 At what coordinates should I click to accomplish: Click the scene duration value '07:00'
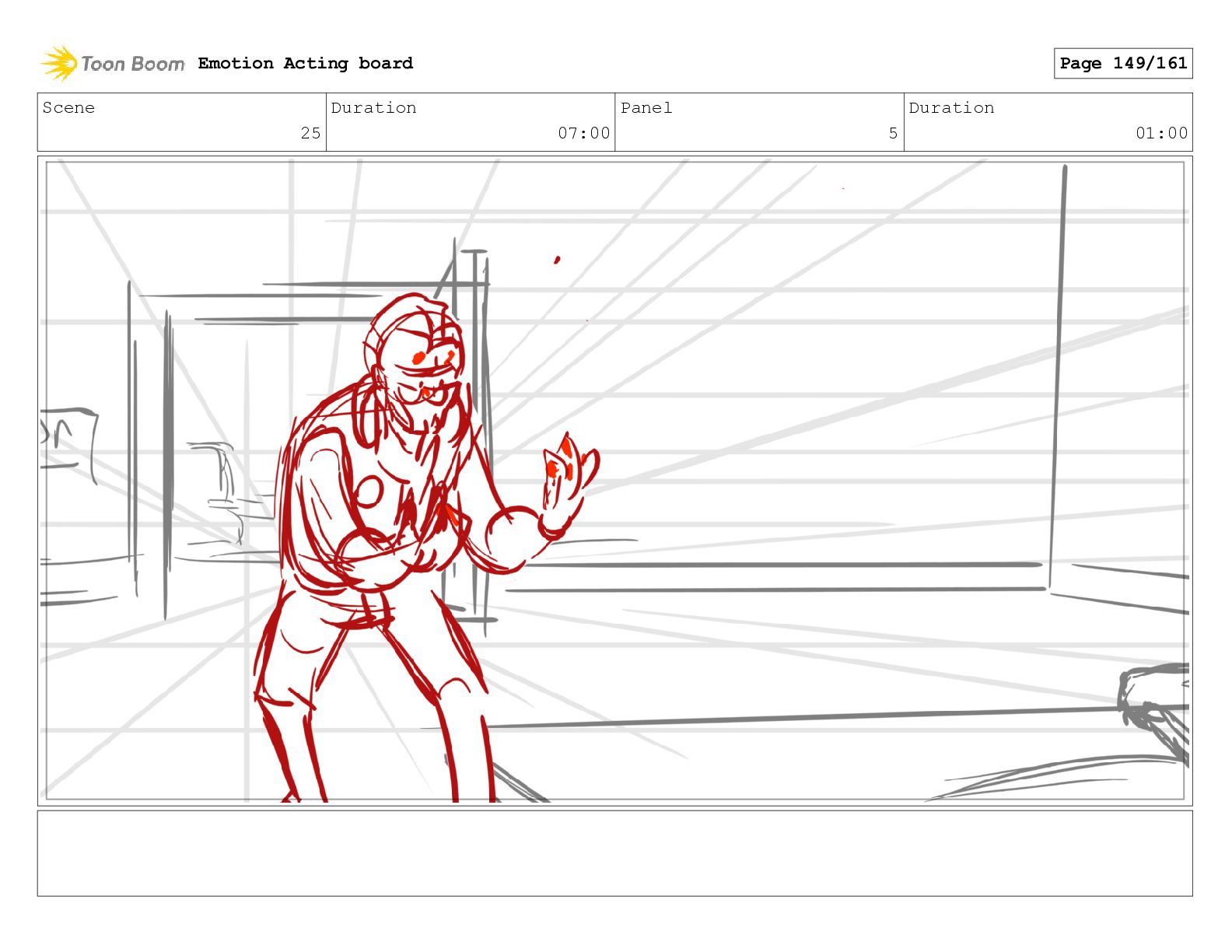[583, 133]
